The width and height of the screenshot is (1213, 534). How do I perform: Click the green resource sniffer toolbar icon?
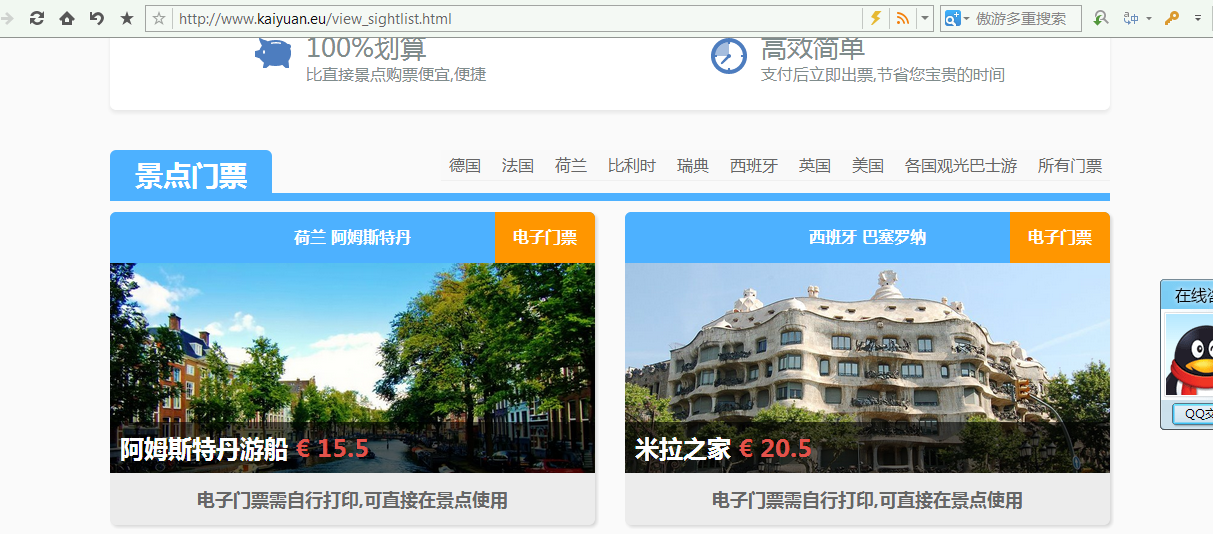[x=1101, y=18]
